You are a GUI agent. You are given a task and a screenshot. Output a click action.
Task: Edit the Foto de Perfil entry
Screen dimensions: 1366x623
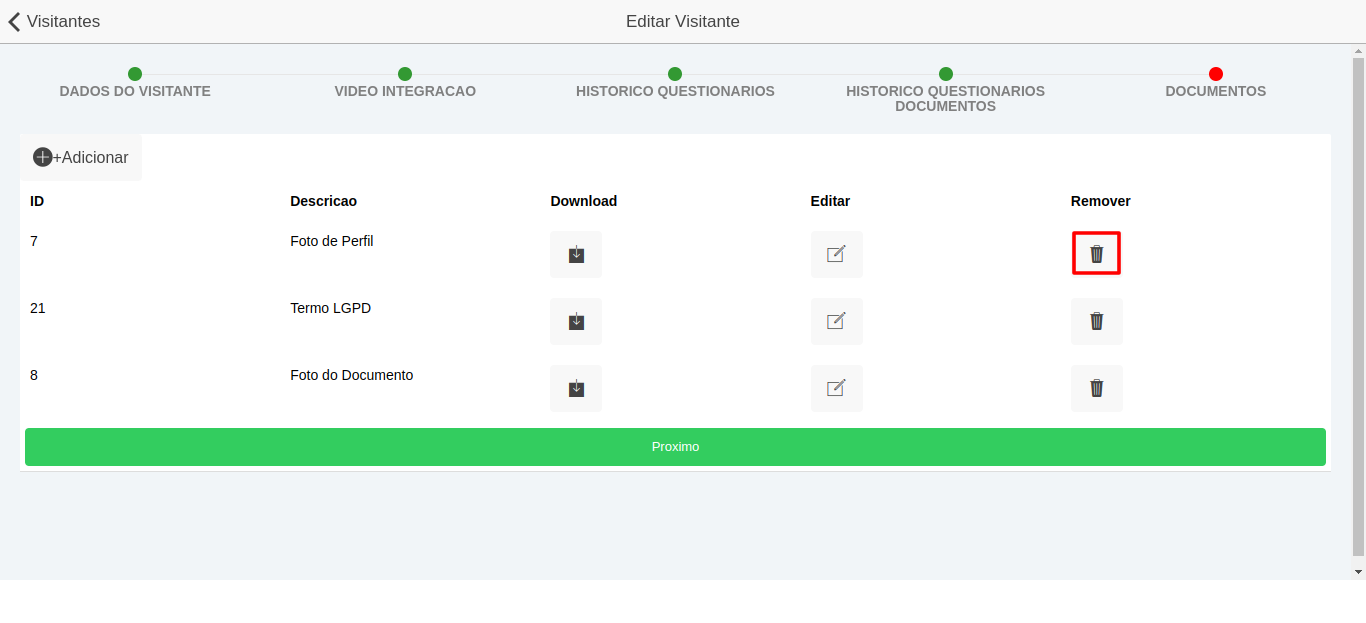pos(836,254)
